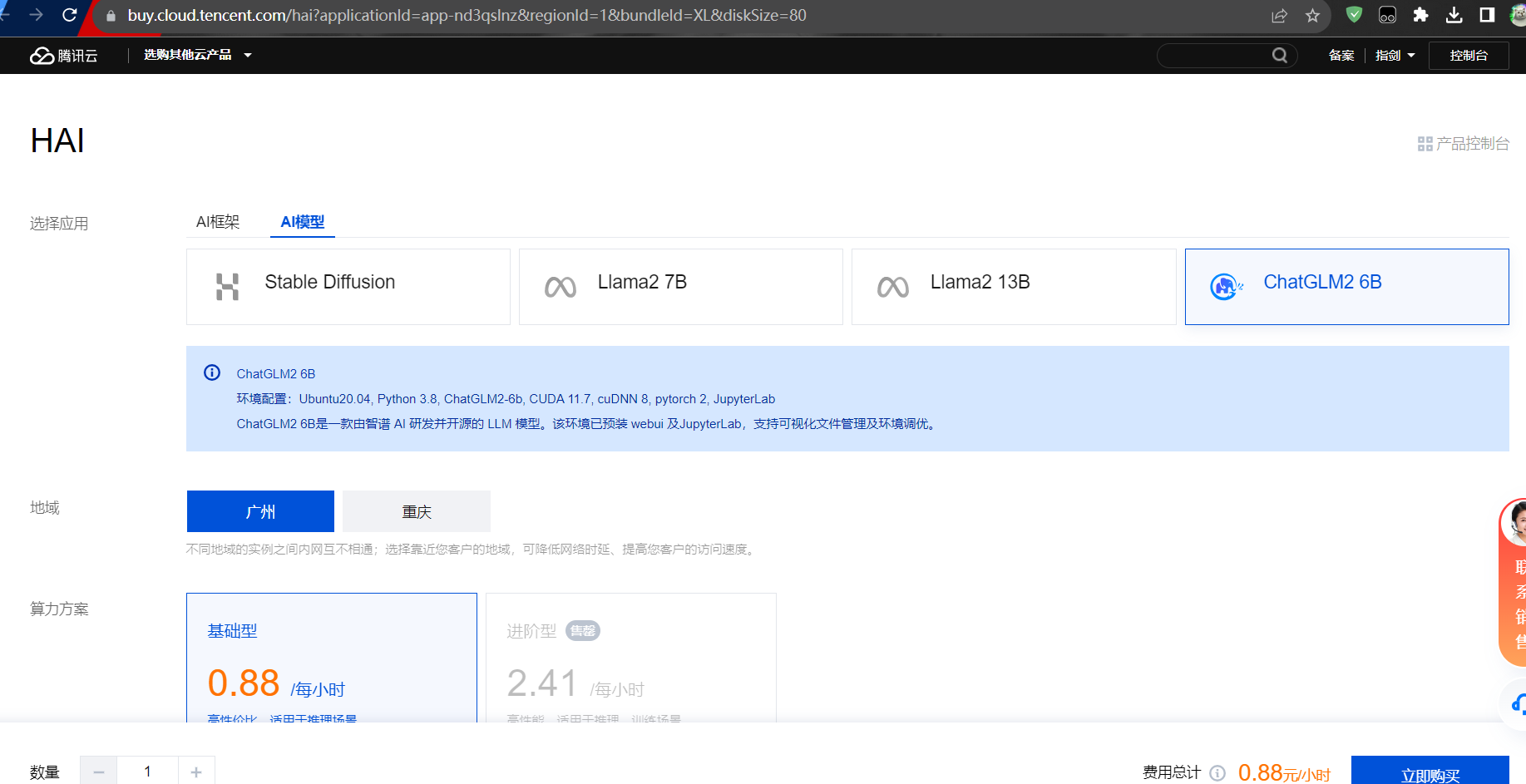Viewport: 1526px width, 784px height.
Task: Click the Stable Diffusion logo icon
Action: pyautogui.click(x=227, y=286)
